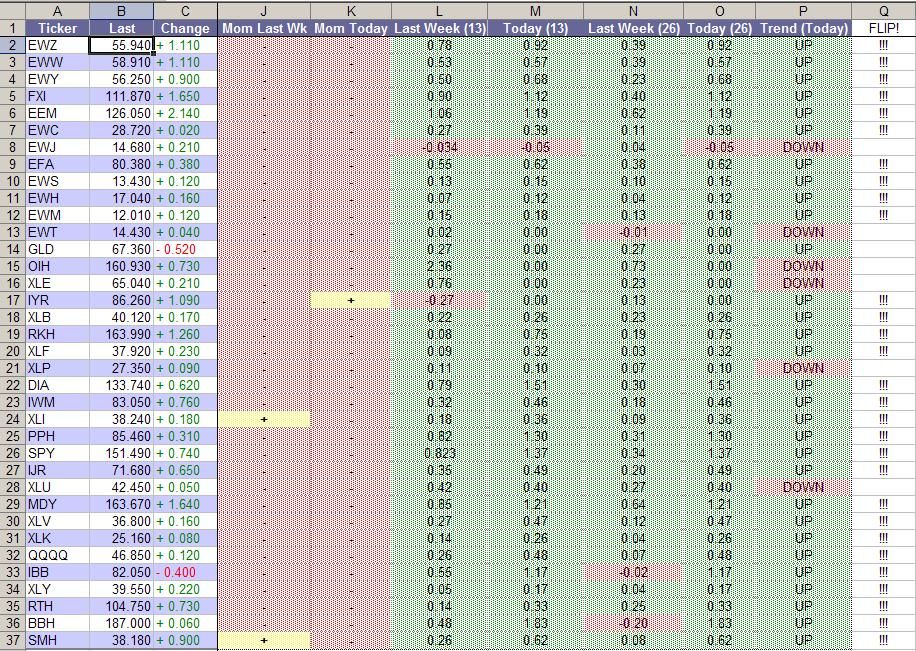916x651 pixels.
Task: Select the IYR ticker cell
Action: click(x=57, y=300)
